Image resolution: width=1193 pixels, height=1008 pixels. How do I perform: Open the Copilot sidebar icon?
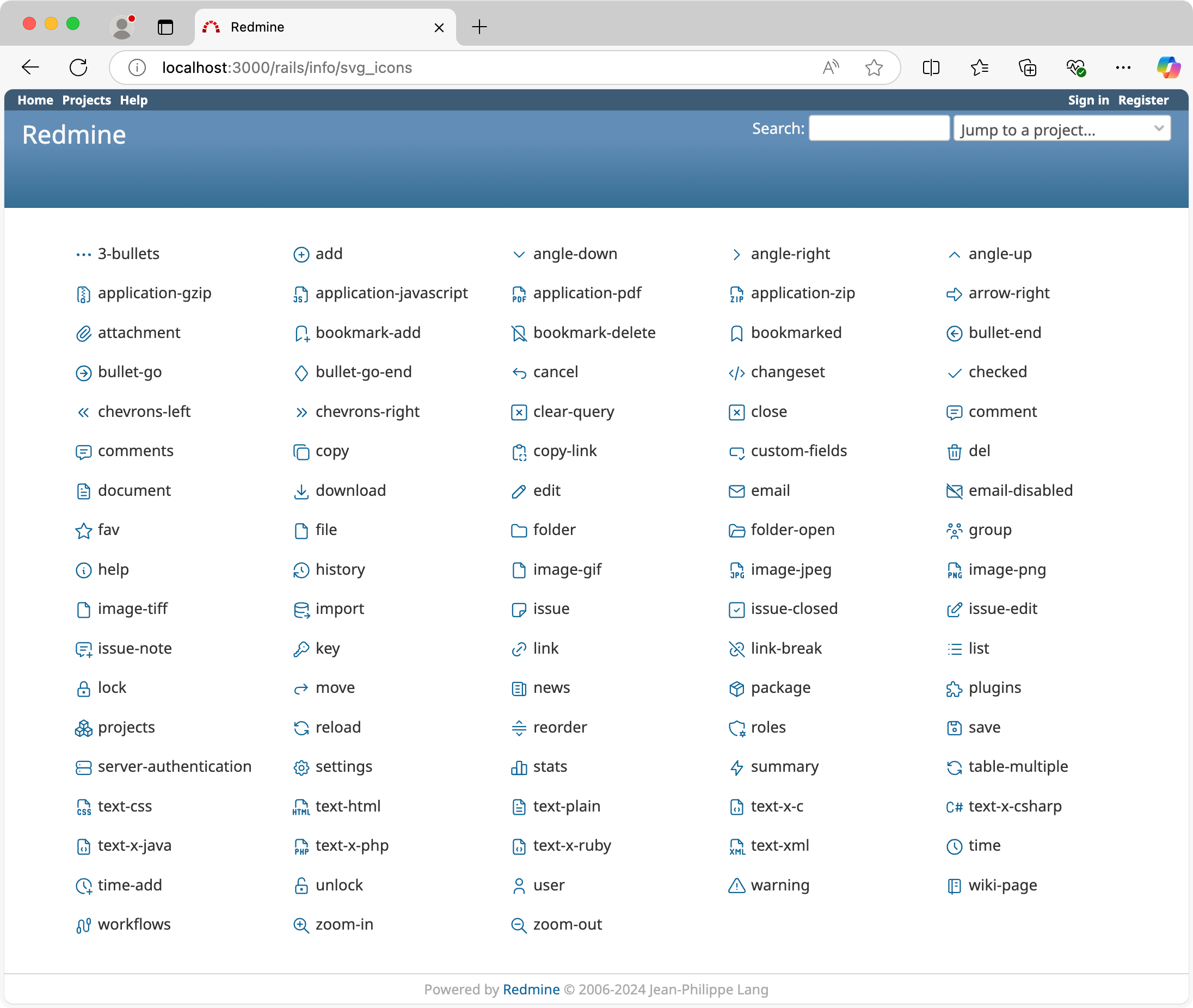(x=1169, y=67)
